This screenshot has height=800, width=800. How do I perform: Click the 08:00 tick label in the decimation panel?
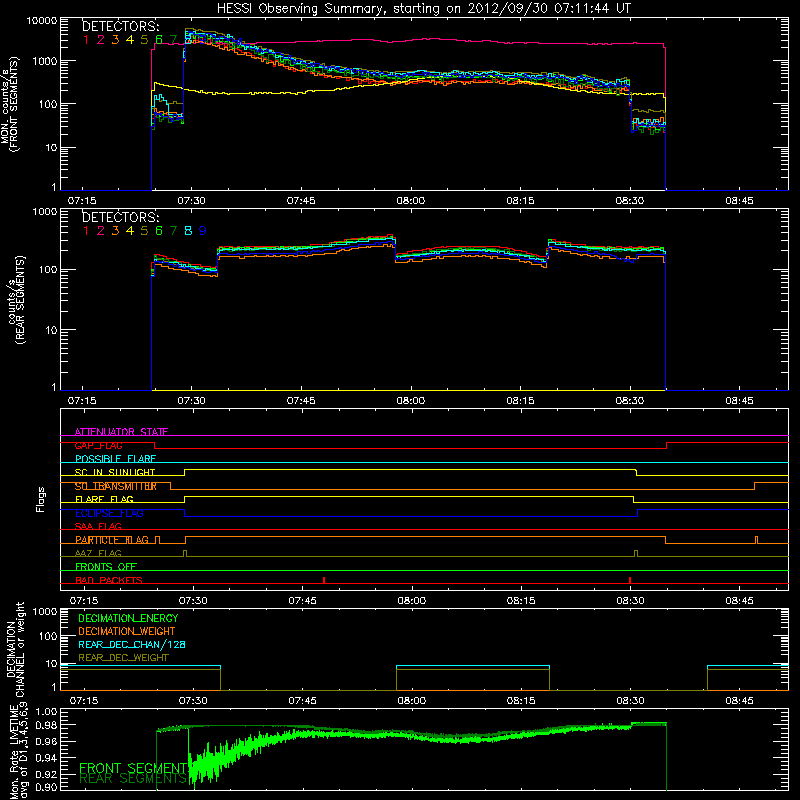(412, 701)
